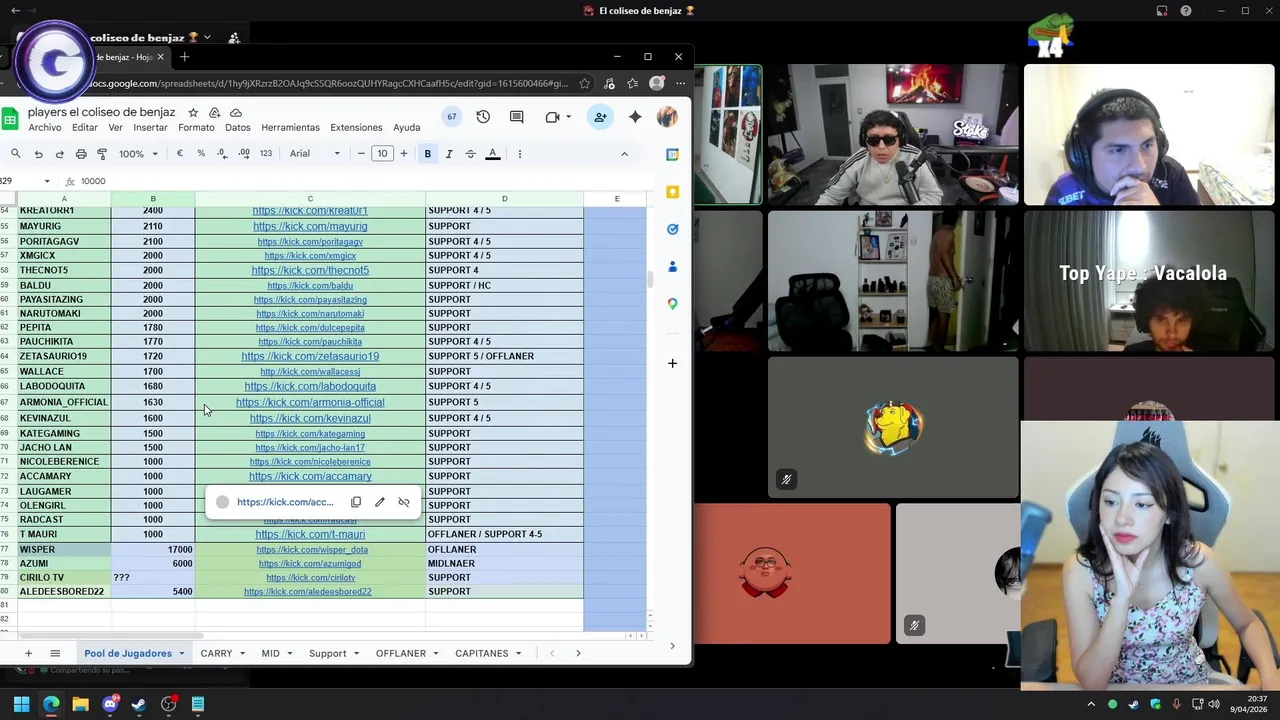
Task: Switch to the MID sheet tab
Action: pos(270,653)
